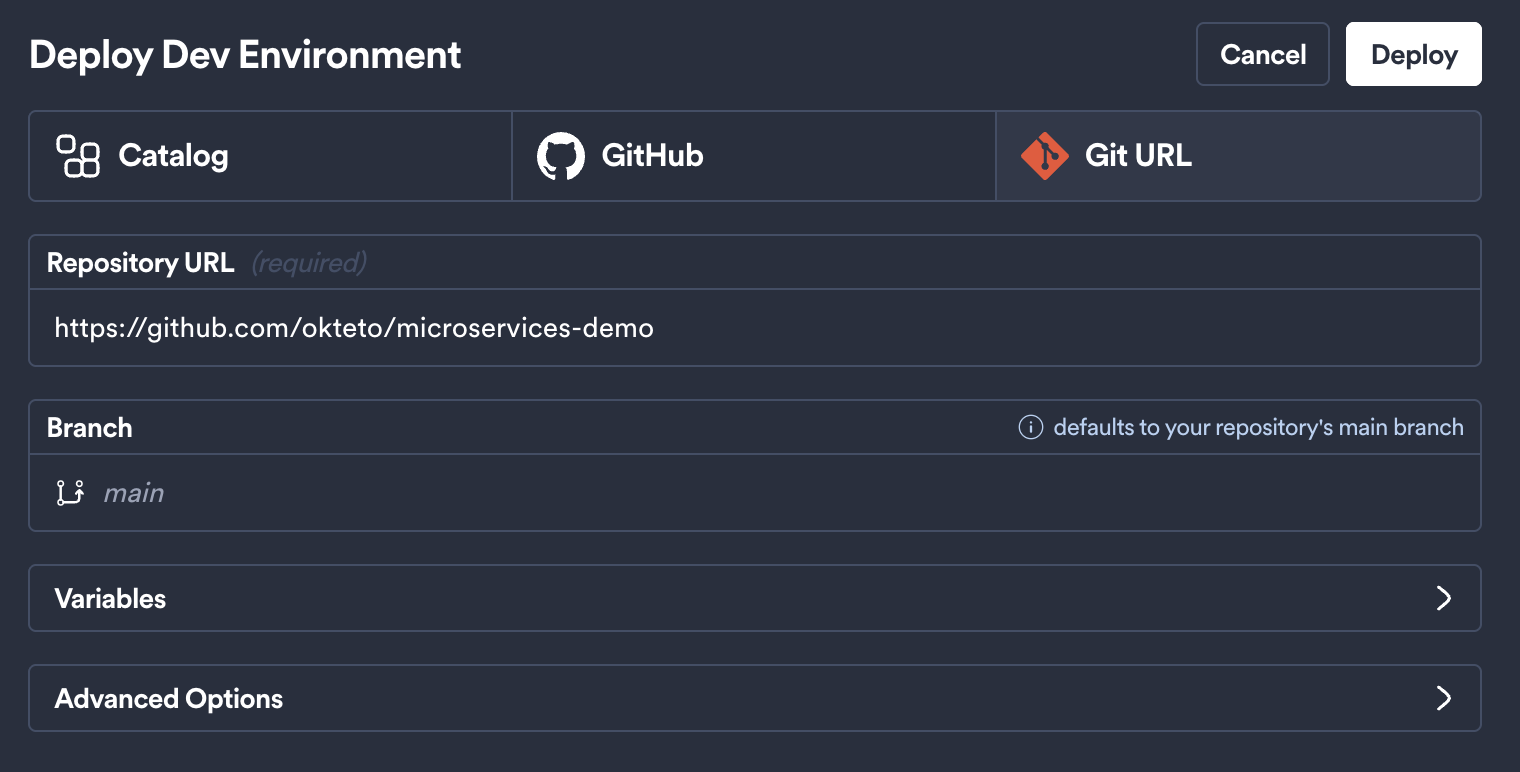Screen dimensions: 1520x772
Task: Collapse the Variables panel row
Action: pyautogui.click(x=760, y=598)
